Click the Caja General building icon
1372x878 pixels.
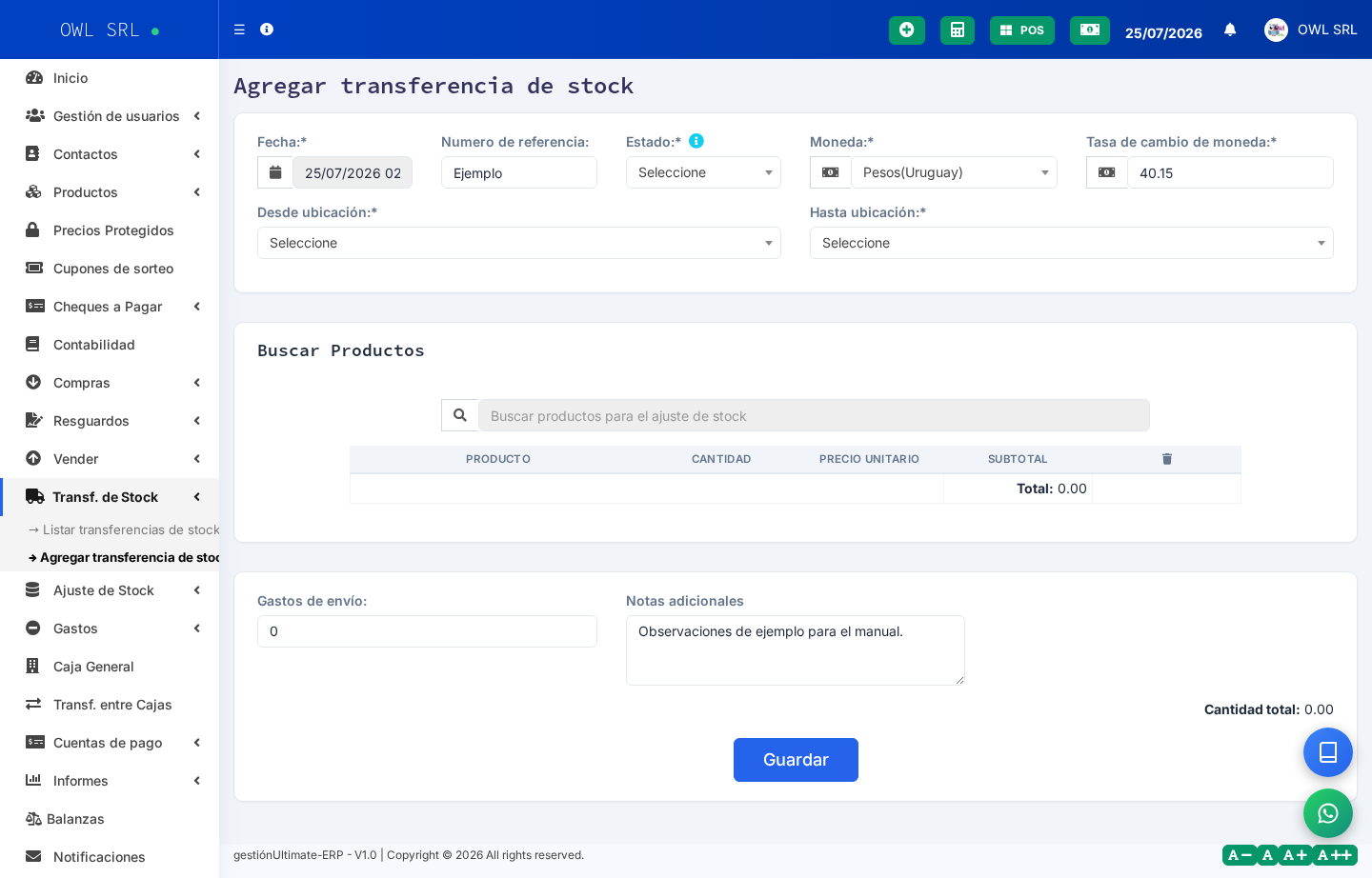tap(32, 666)
